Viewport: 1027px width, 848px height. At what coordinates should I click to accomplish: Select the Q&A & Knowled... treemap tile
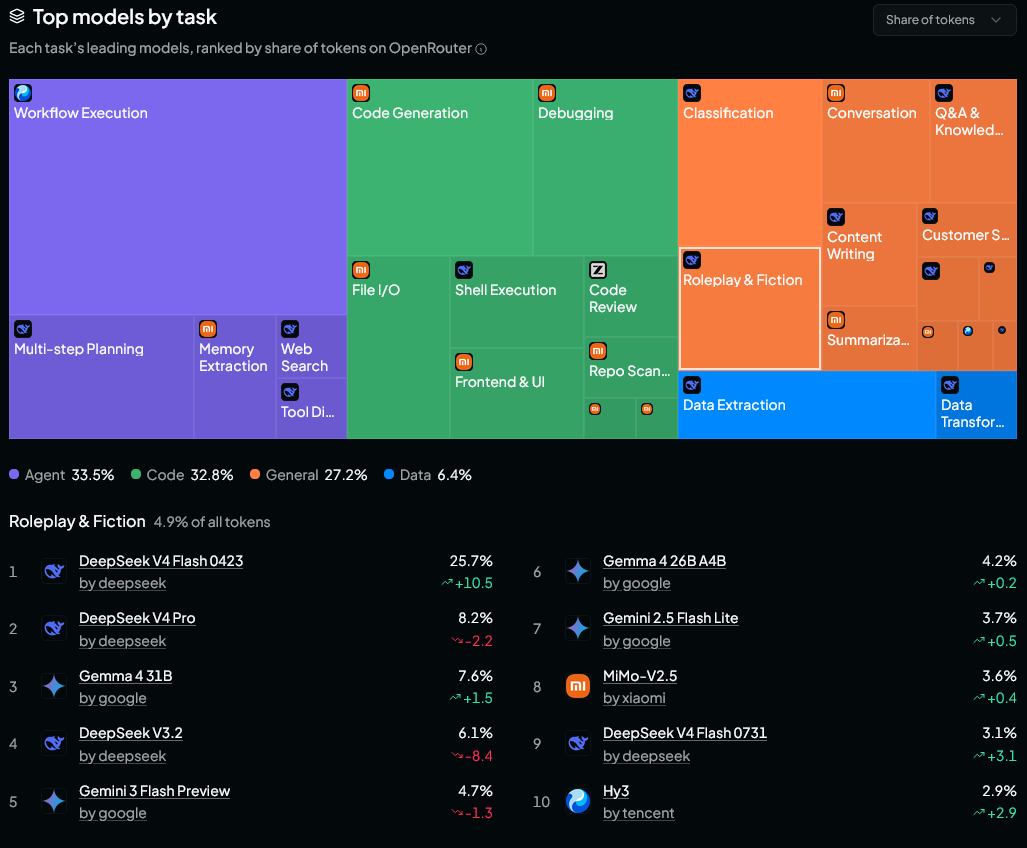click(x=973, y=141)
